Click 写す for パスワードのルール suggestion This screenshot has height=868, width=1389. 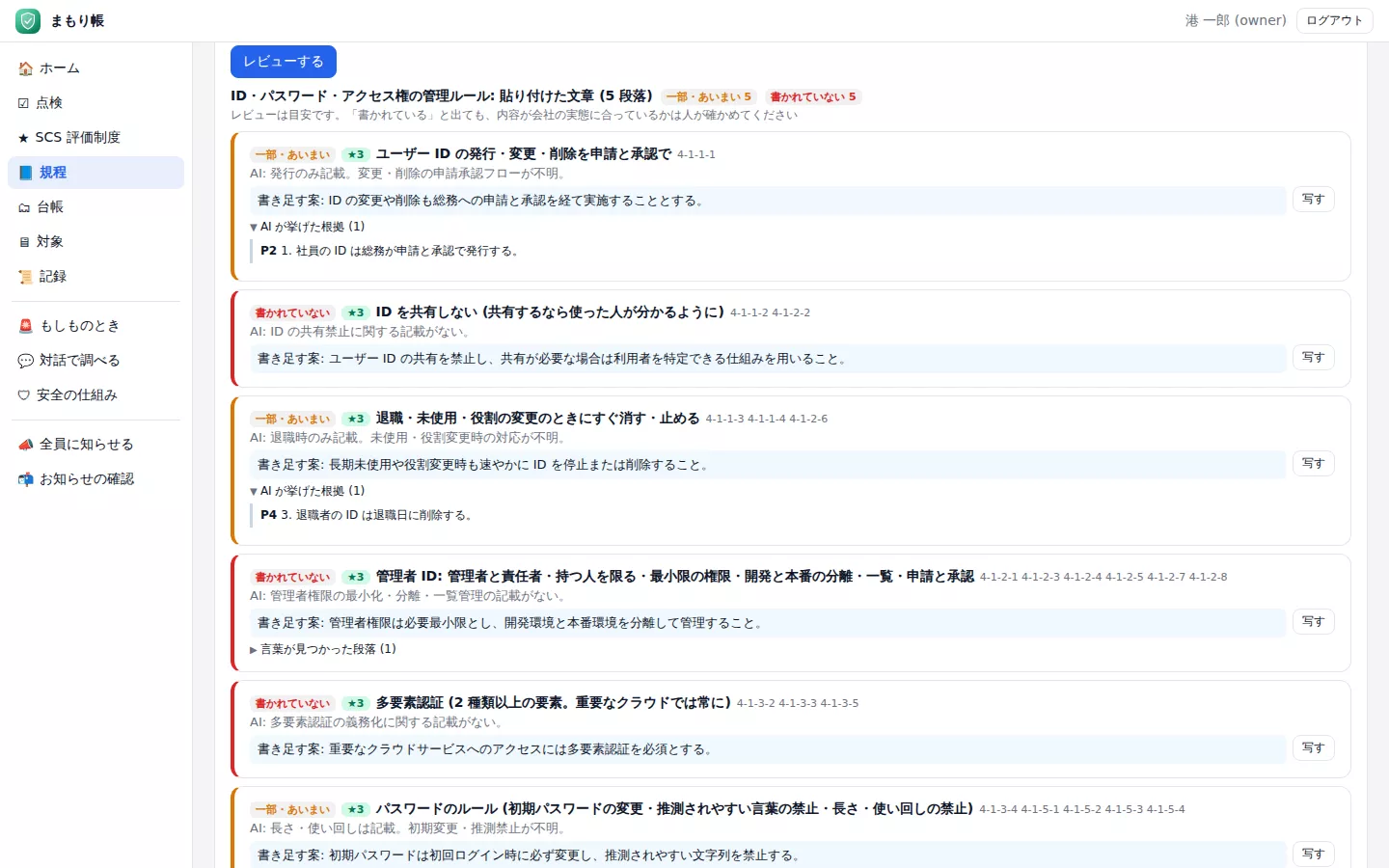(x=1314, y=854)
